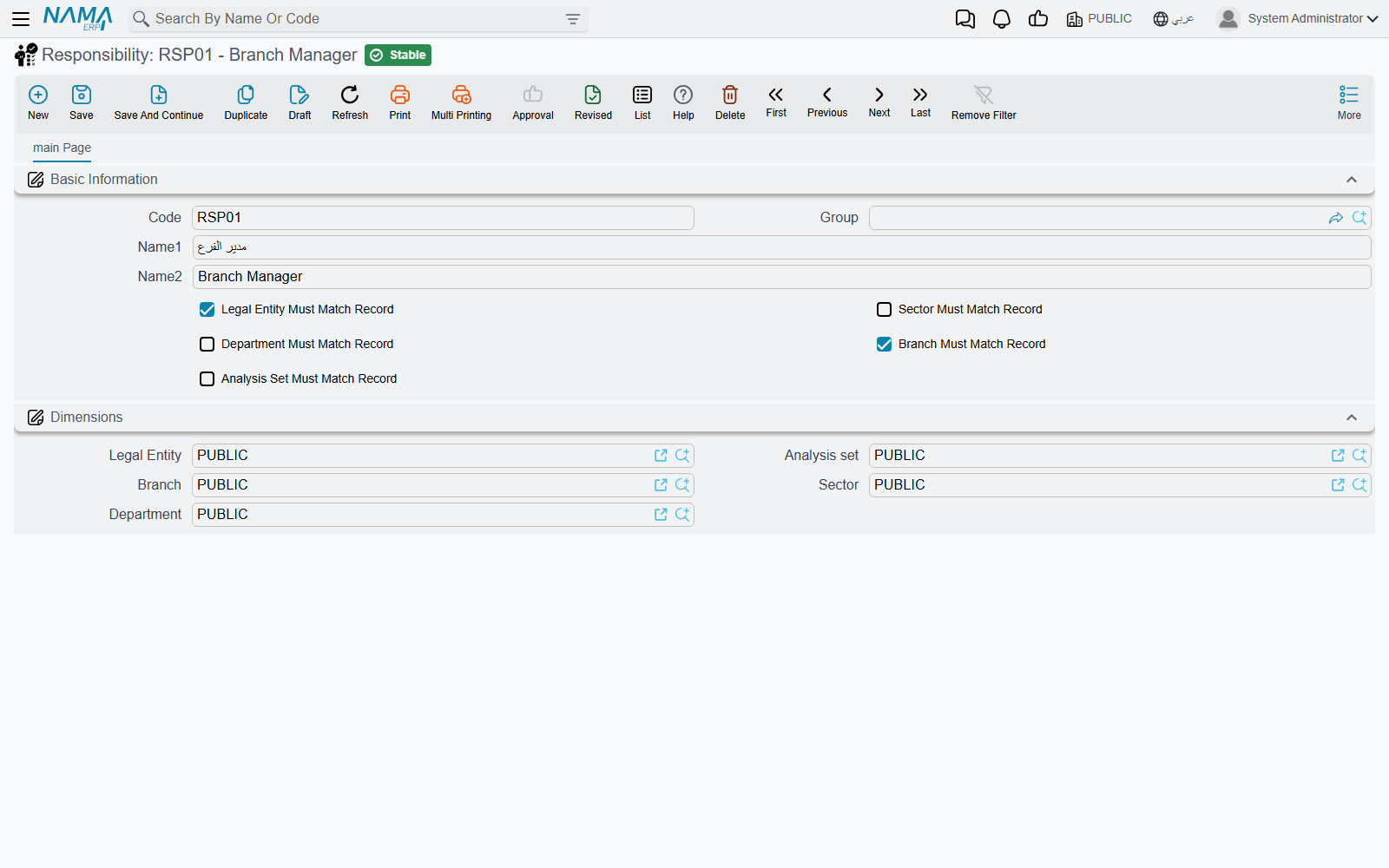Click the PUBLIC company selector
Image resolution: width=1389 pixels, height=868 pixels.
1099,19
